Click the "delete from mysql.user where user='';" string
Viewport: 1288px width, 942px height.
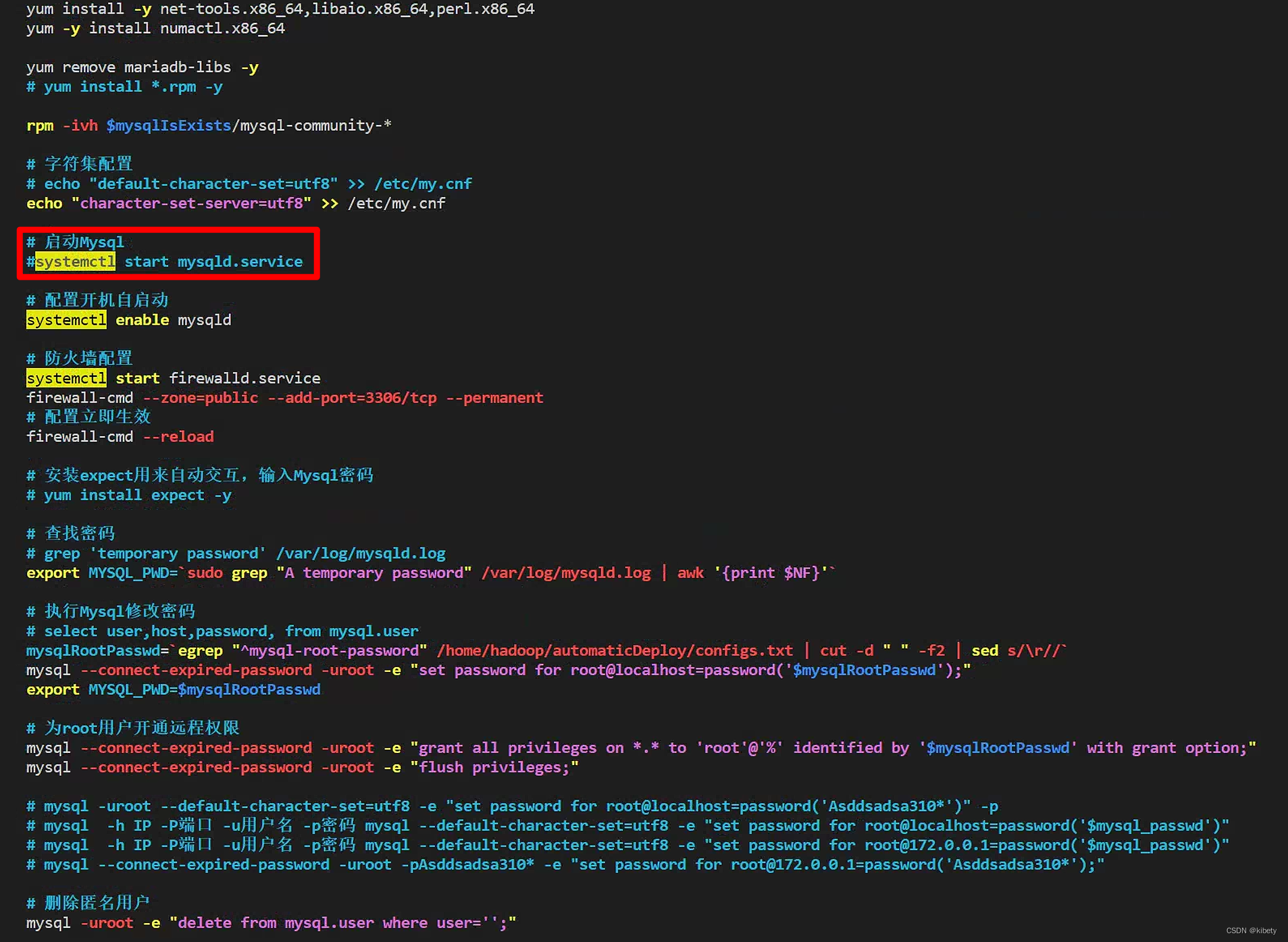coord(343,923)
